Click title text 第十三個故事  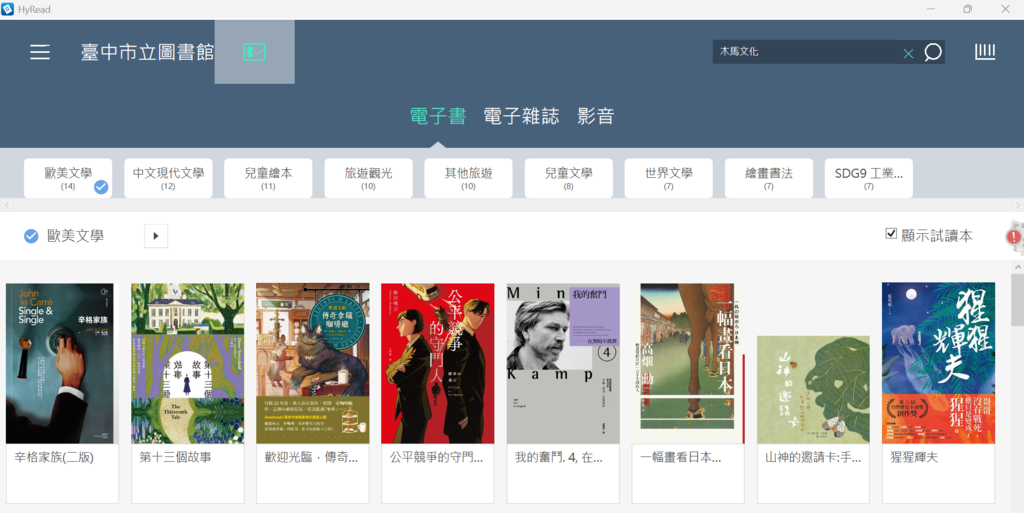point(175,458)
